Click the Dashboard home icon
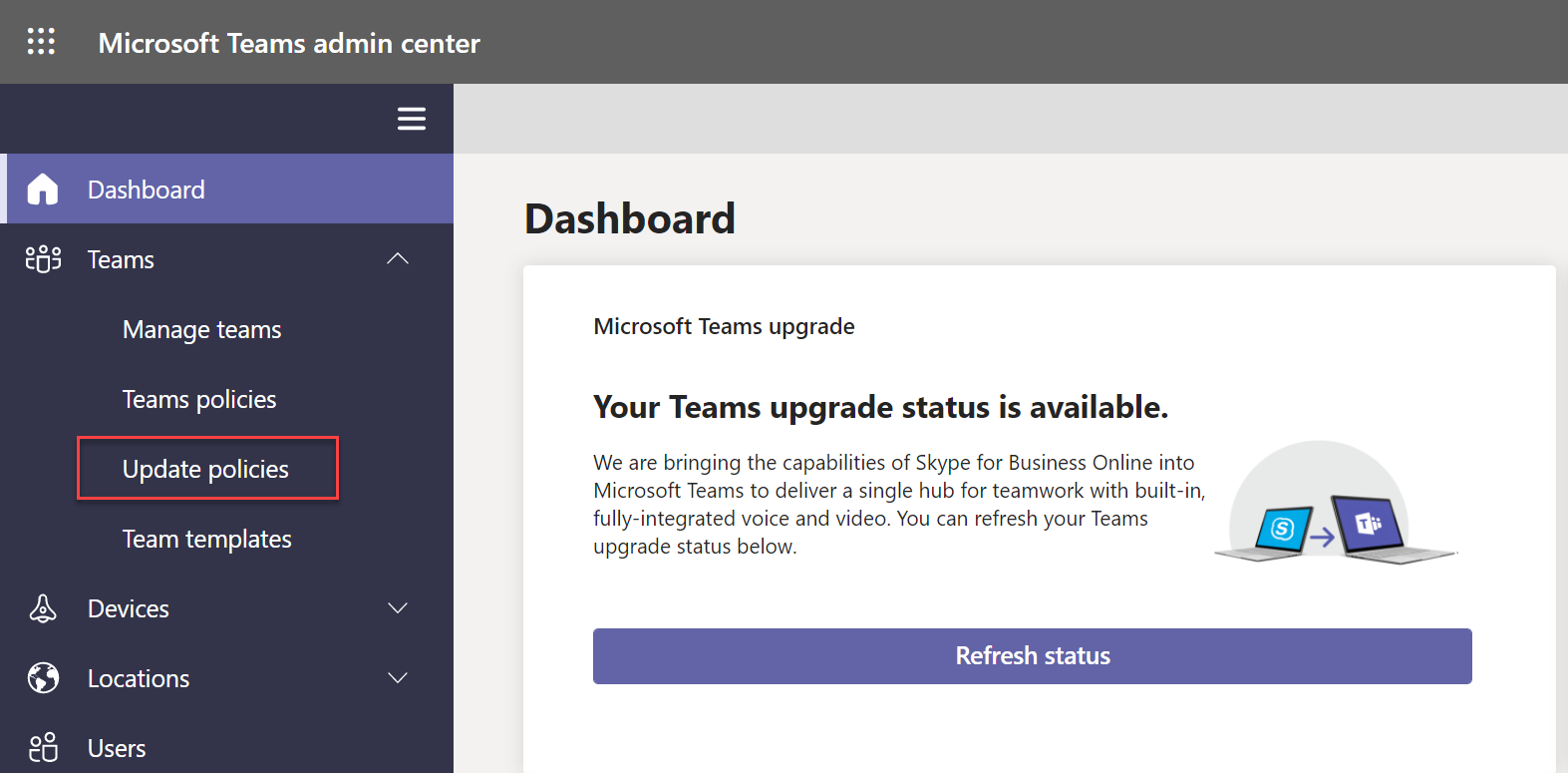 pos(43,190)
